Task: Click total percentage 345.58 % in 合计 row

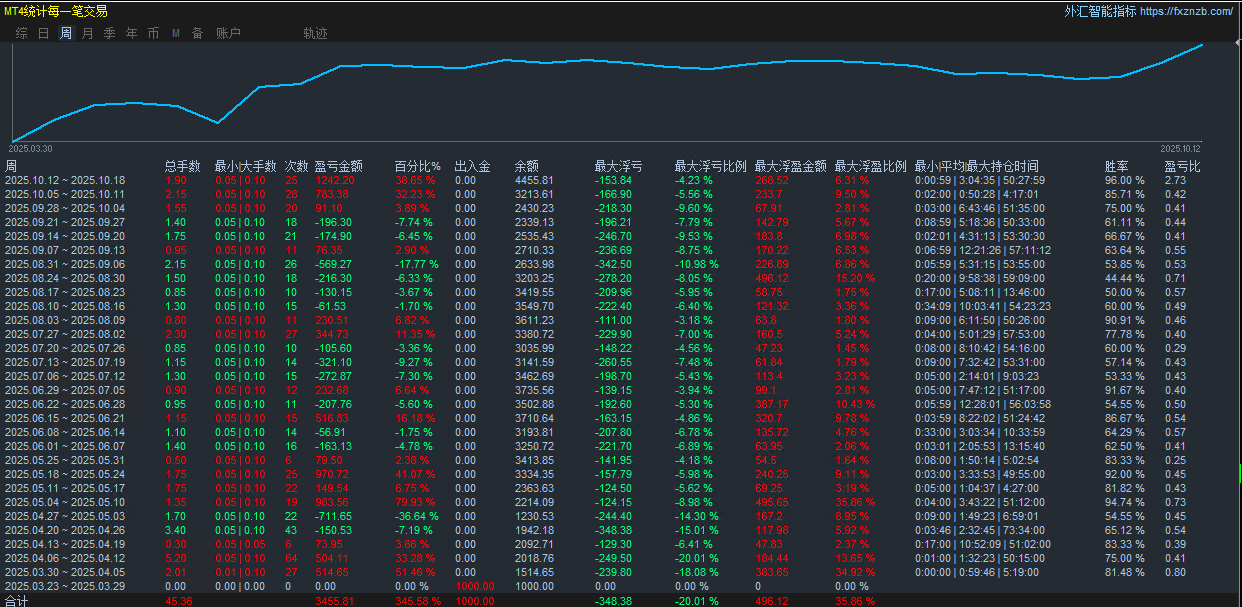Action: pyautogui.click(x=417, y=601)
